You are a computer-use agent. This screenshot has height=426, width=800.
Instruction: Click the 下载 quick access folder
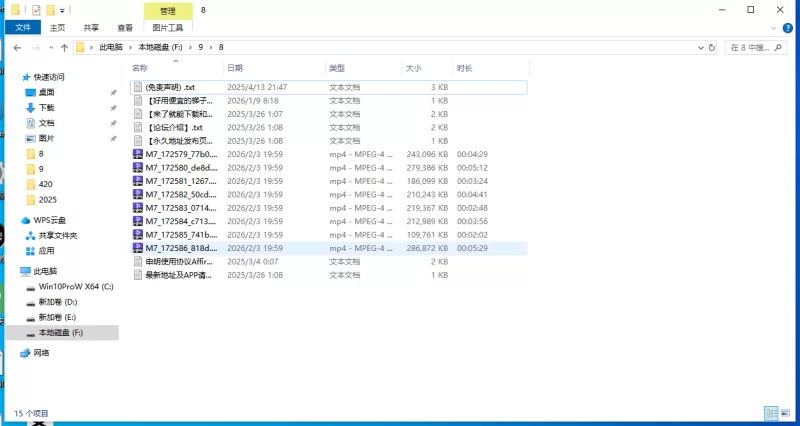[47, 107]
